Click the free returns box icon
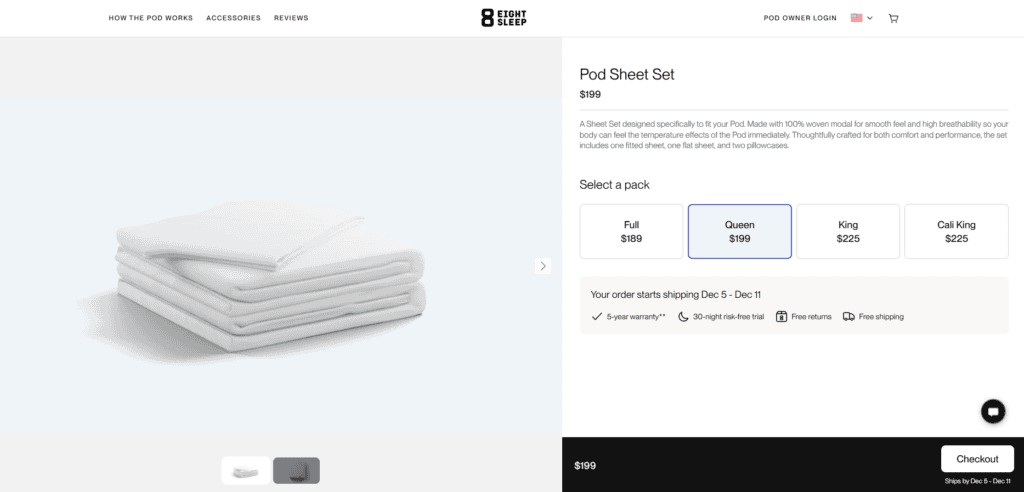 (x=781, y=316)
